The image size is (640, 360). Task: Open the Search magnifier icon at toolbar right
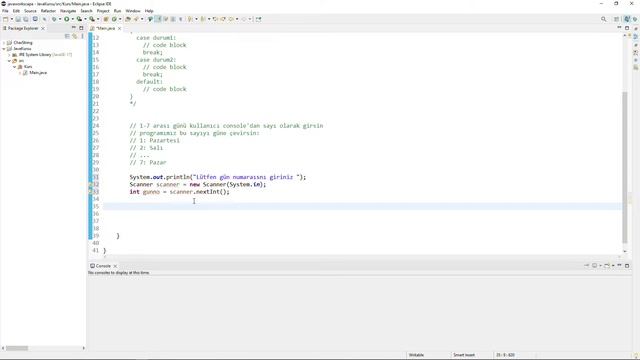604,19
